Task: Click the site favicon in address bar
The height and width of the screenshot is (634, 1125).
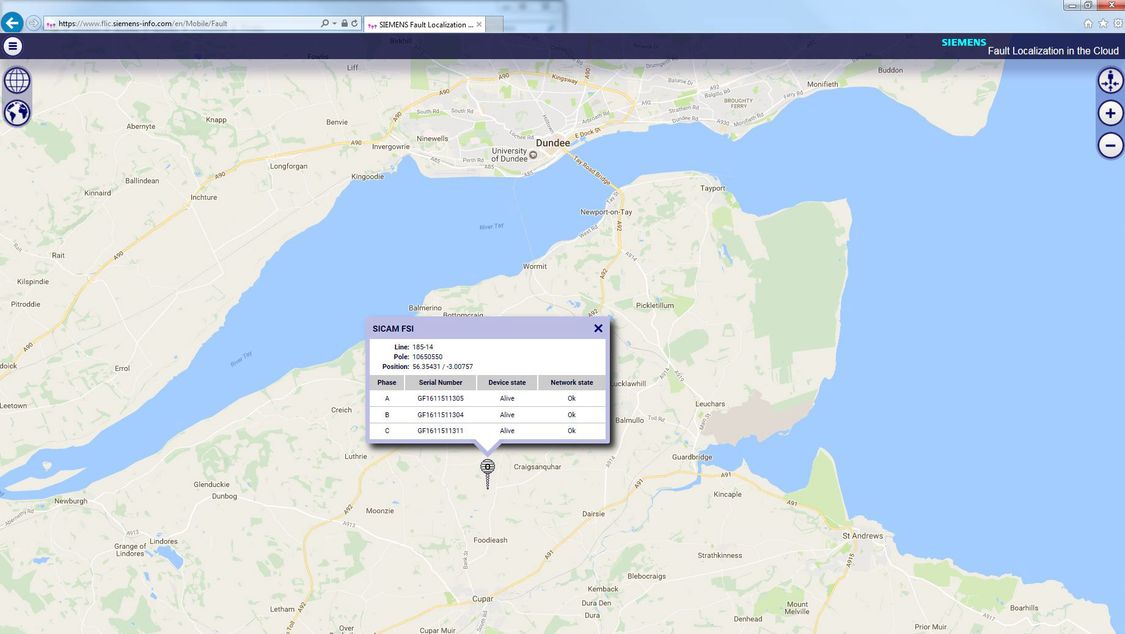Action: coord(51,24)
